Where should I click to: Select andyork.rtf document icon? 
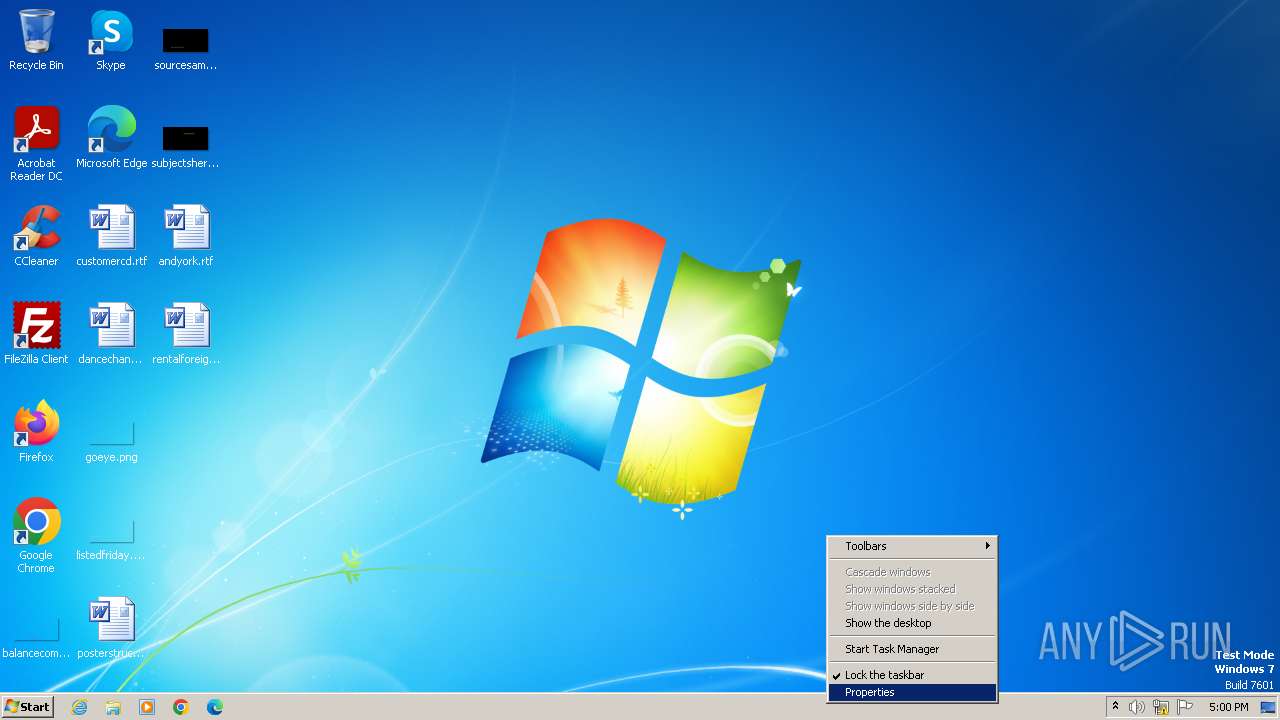[185, 236]
